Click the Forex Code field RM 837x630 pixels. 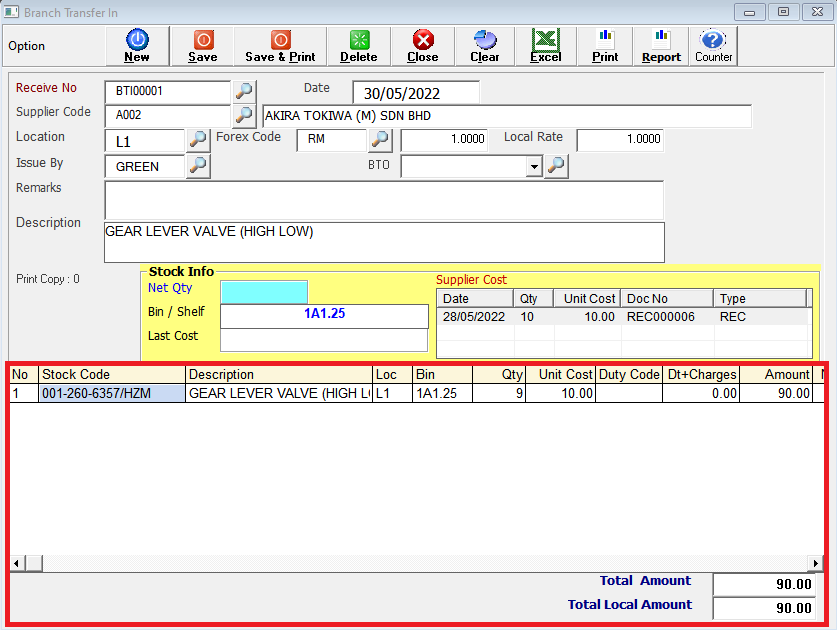click(331, 140)
